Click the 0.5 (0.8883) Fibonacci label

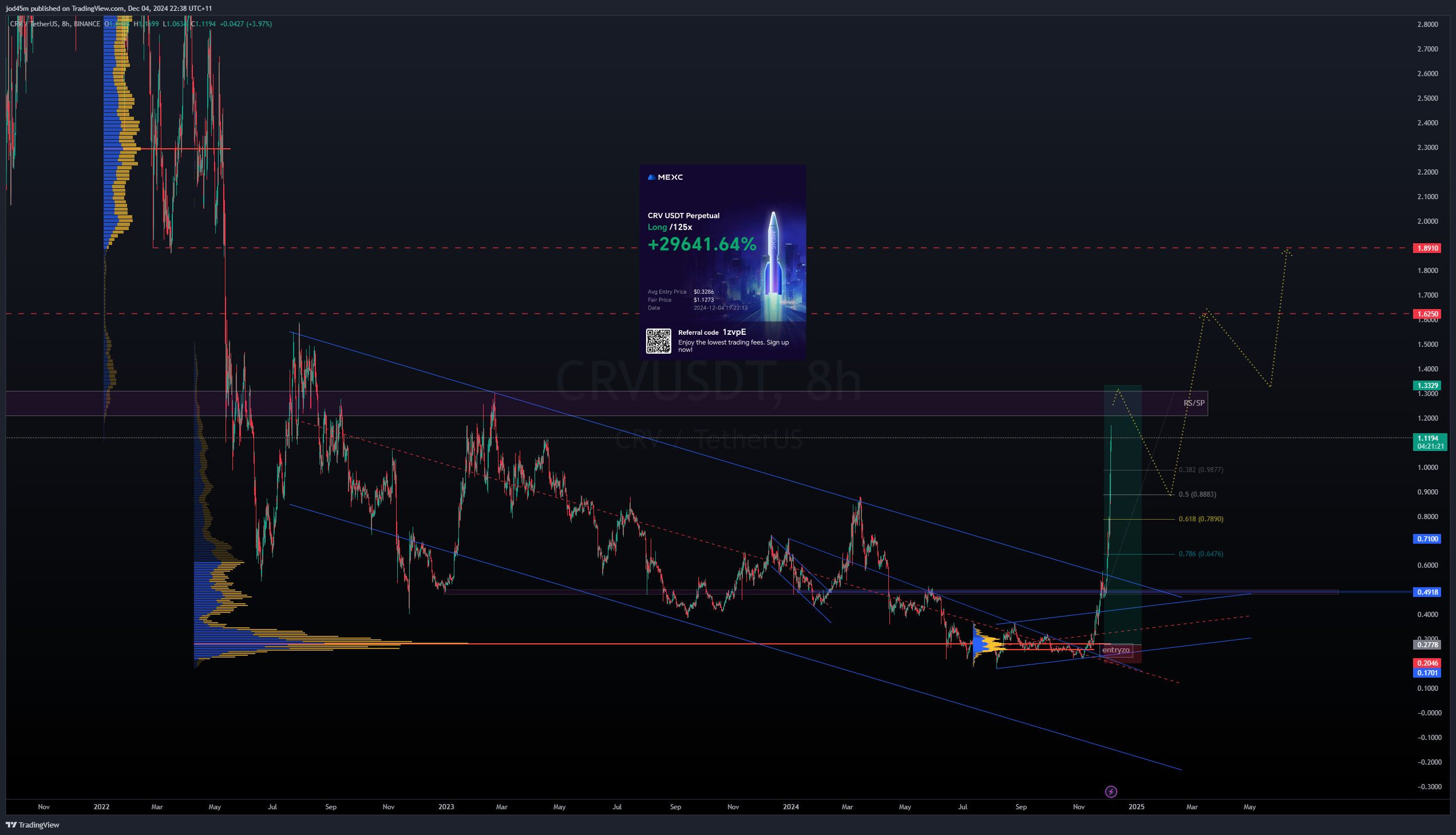point(1197,494)
